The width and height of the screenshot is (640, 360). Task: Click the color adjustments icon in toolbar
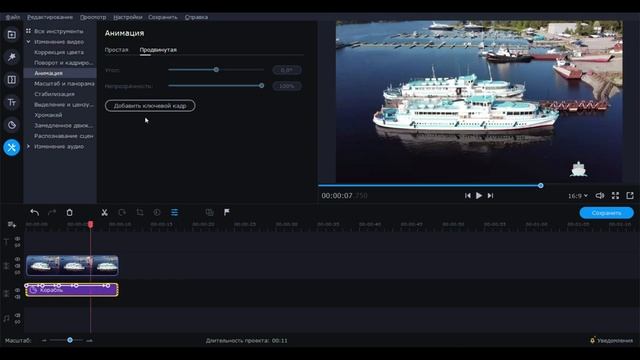[x=157, y=212]
